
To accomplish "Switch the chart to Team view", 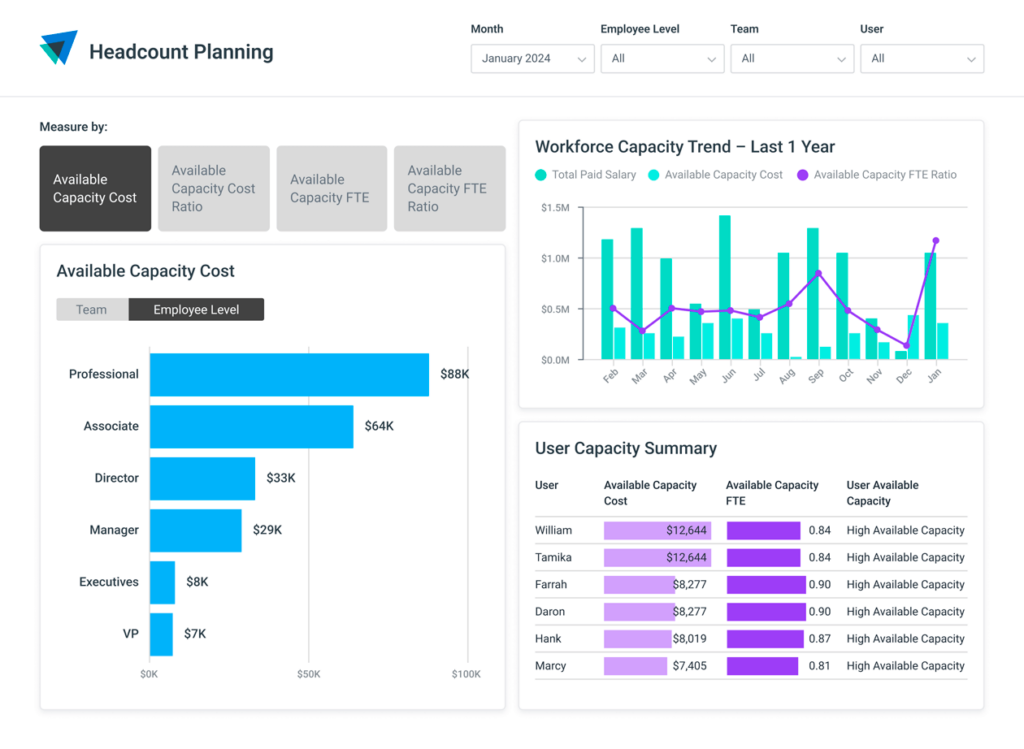I will (x=92, y=310).
